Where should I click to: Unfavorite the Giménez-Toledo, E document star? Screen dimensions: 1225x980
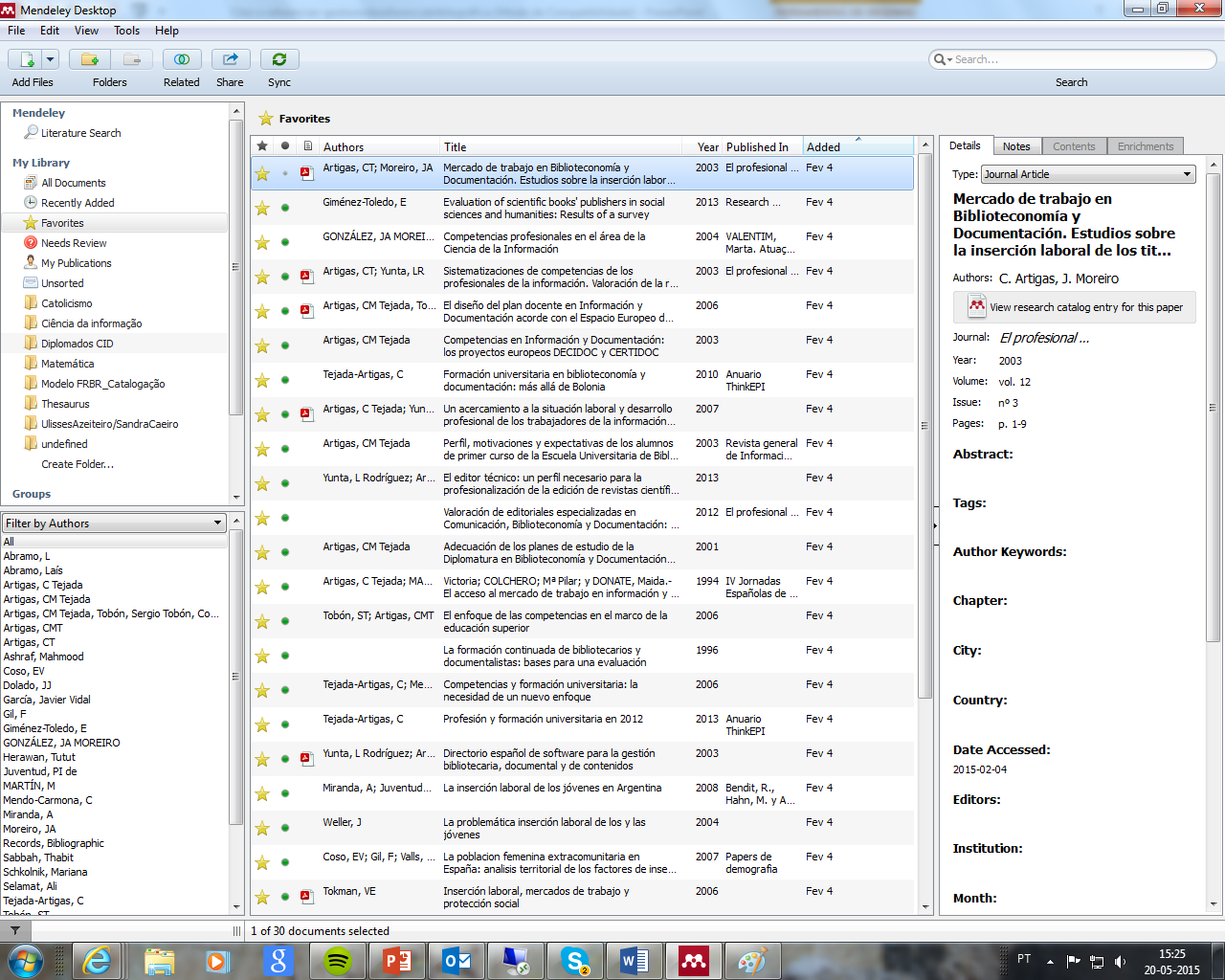262,208
